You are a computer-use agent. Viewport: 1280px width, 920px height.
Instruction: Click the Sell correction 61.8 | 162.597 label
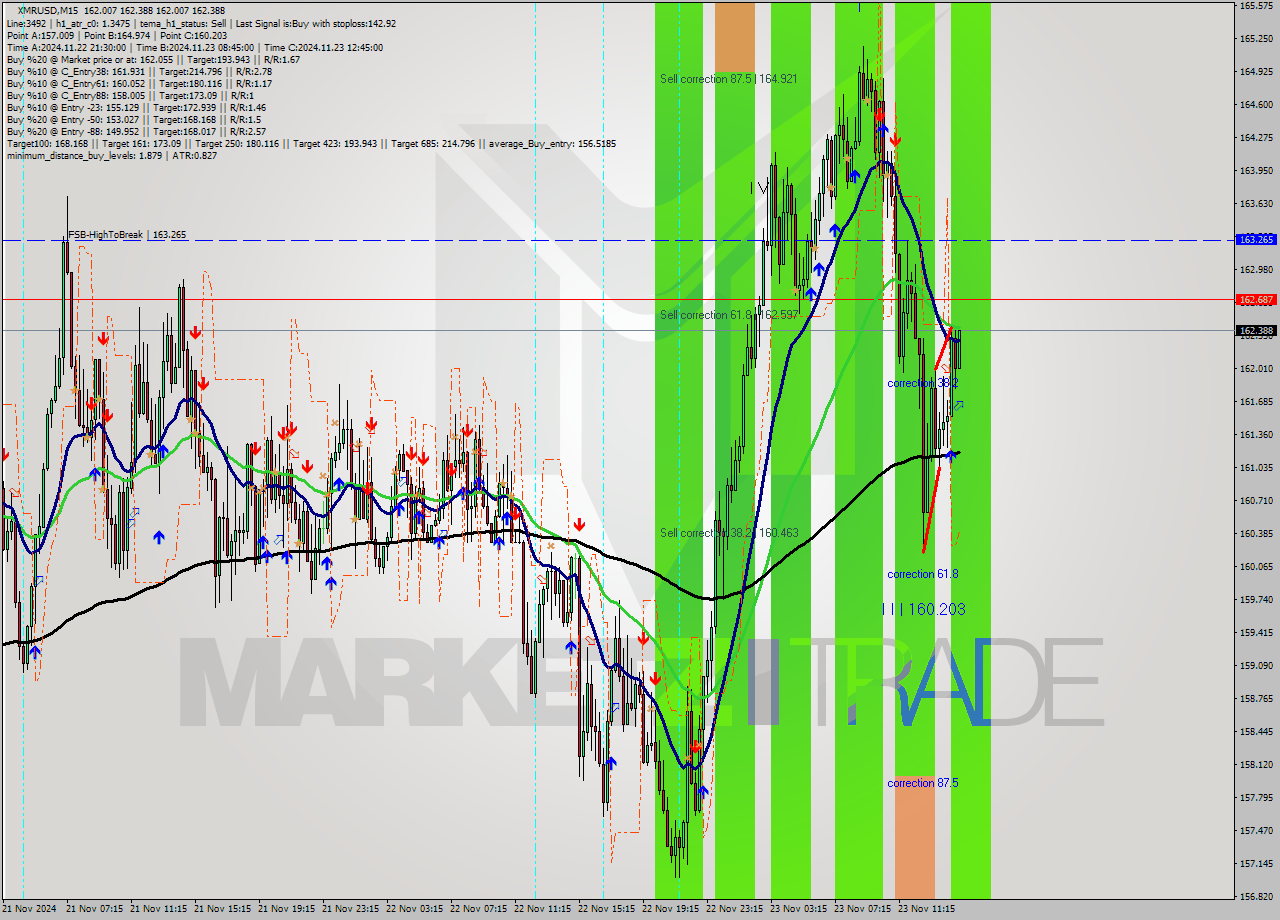(728, 315)
